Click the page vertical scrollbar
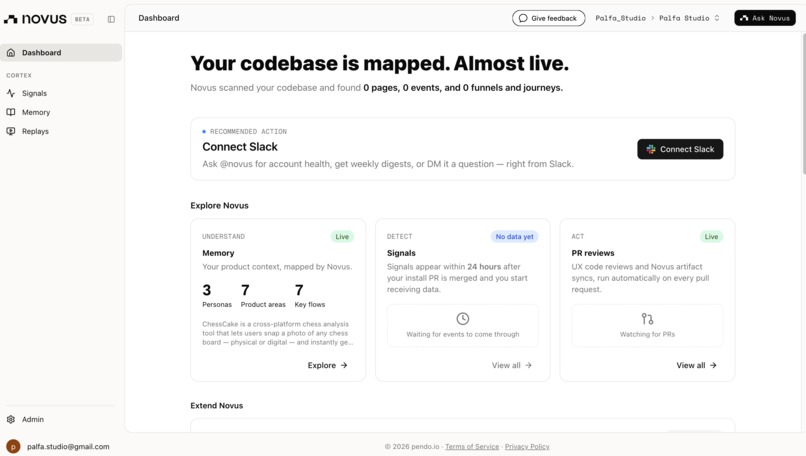Image resolution: width=806 pixels, height=456 pixels. coord(803,104)
